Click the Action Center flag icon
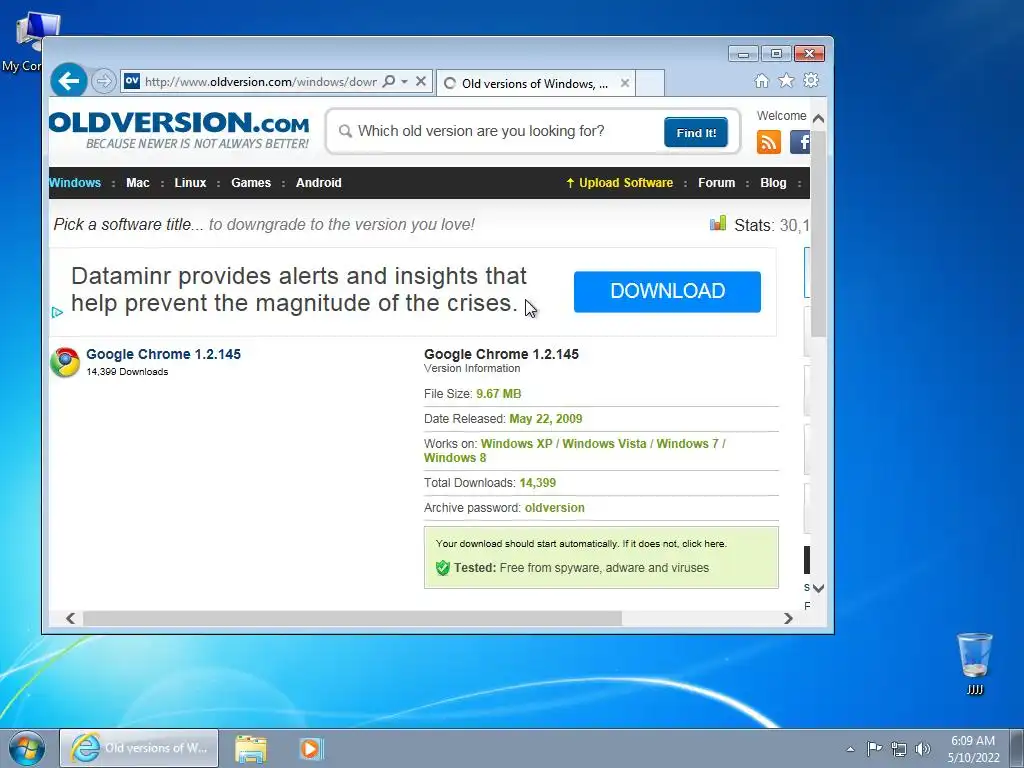 click(874, 748)
